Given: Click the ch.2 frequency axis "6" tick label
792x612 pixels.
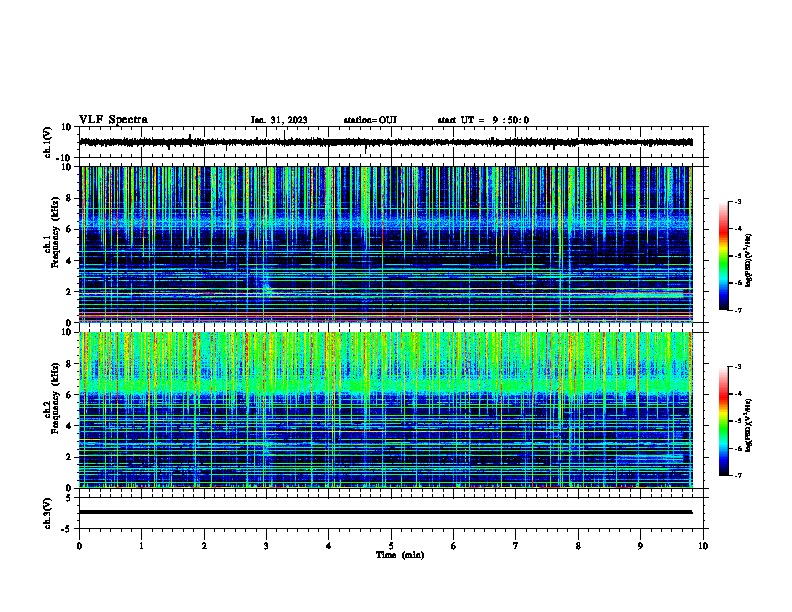Looking at the screenshot, I should (70, 395).
